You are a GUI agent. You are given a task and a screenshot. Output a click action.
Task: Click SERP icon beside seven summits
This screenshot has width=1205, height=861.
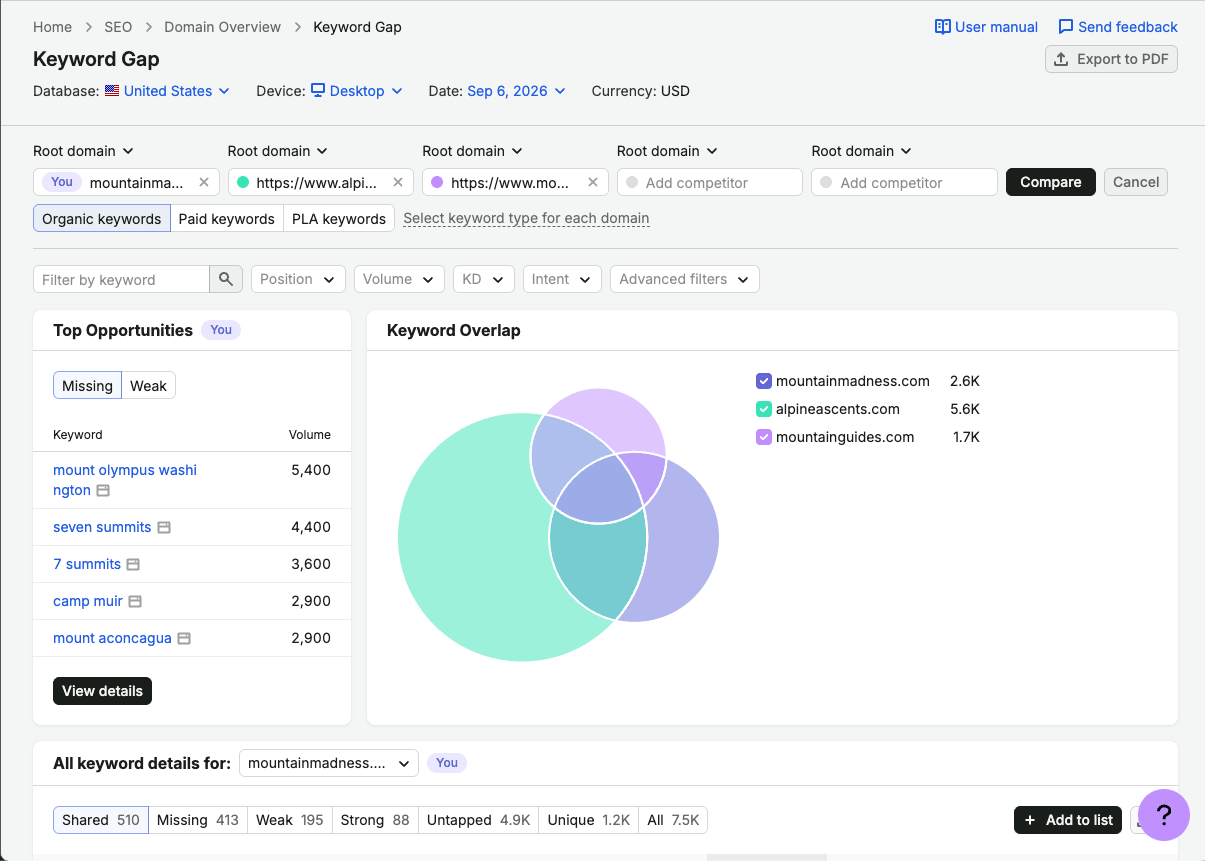[164, 527]
